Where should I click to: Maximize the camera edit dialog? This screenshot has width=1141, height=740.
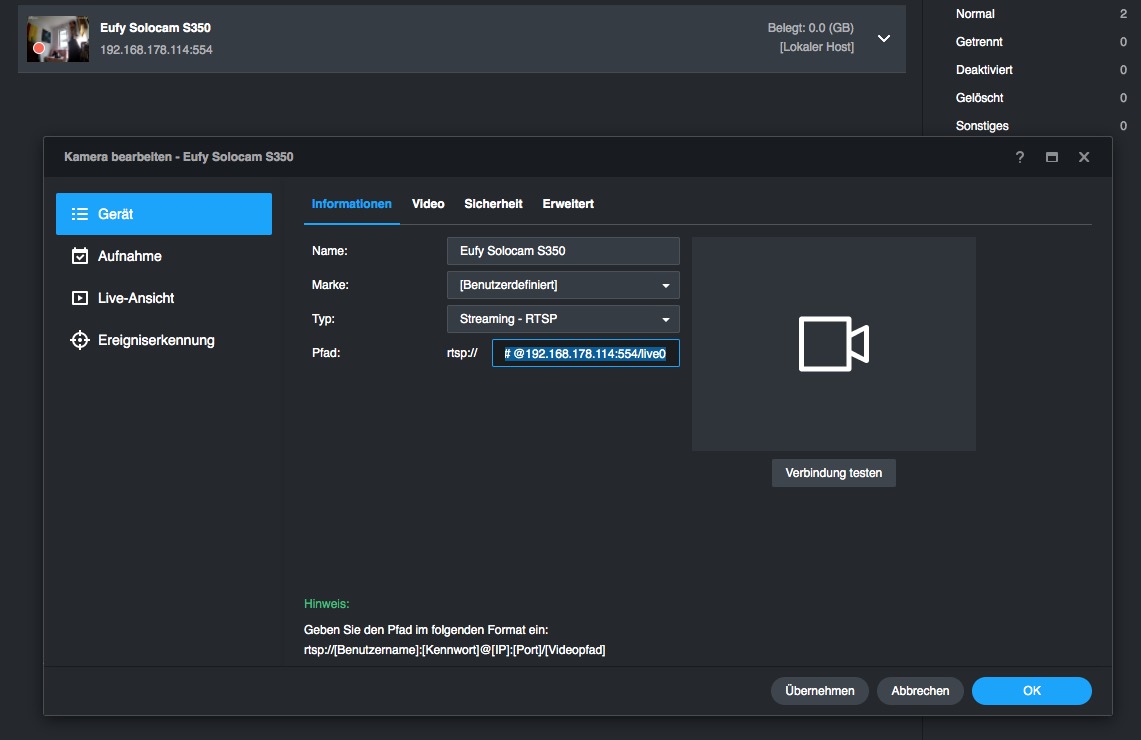coord(1052,157)
